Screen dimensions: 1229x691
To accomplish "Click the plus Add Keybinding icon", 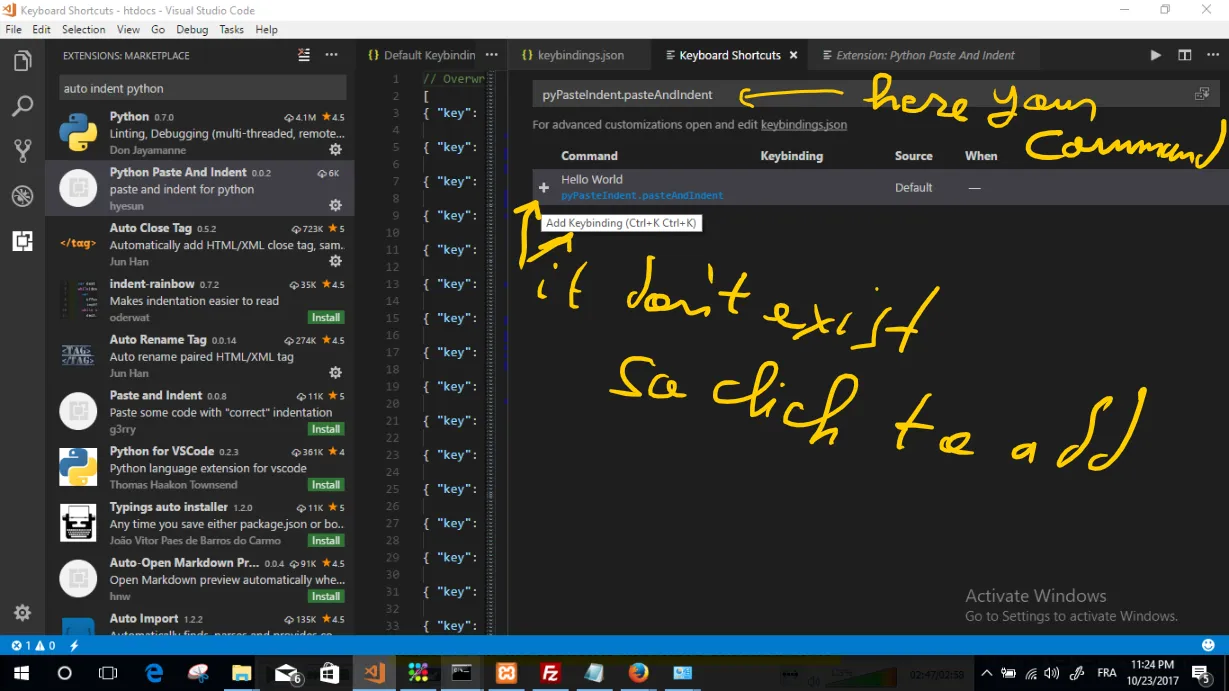I will pos(544,187).
